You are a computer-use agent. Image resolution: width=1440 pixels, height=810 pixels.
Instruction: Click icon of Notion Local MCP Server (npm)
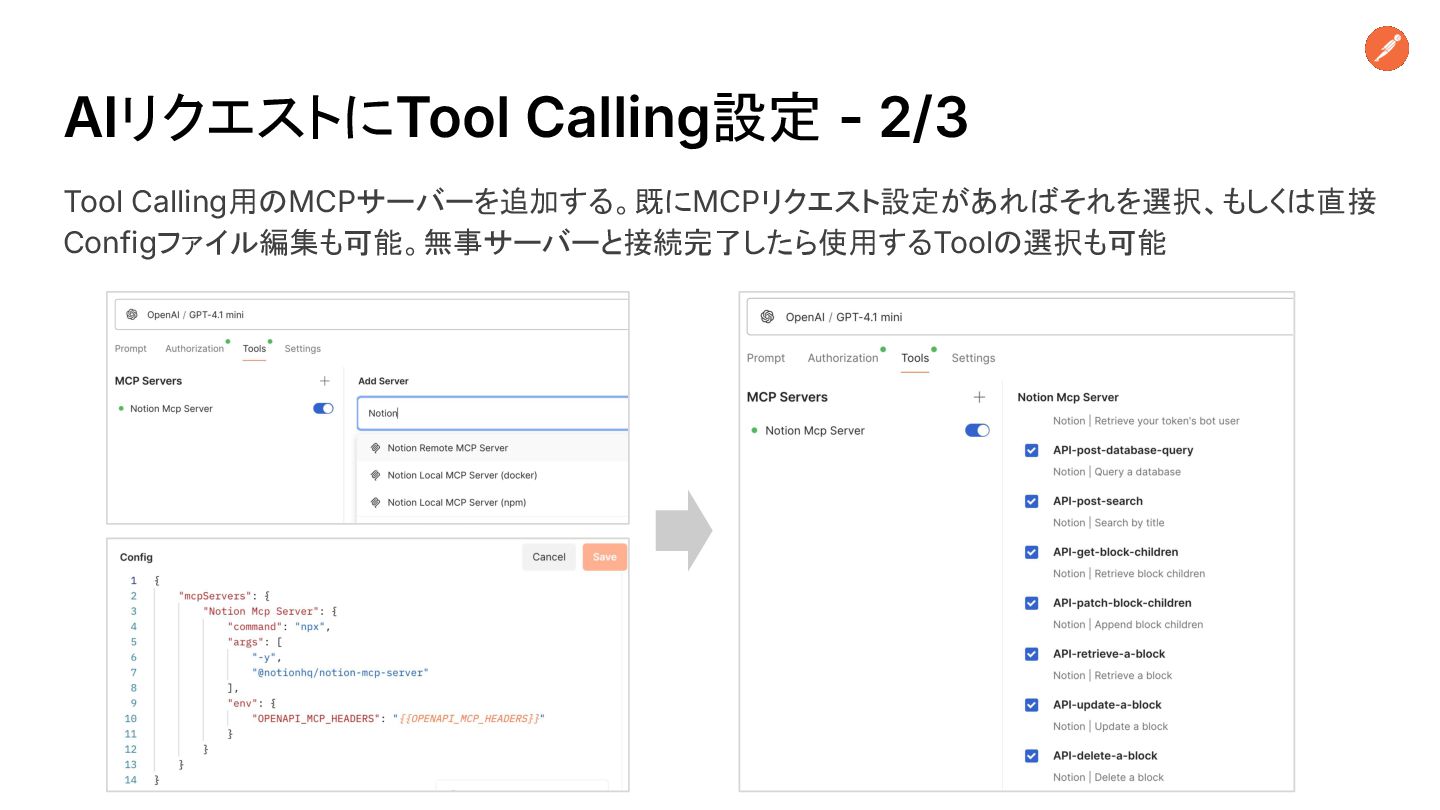[x=375, y=502]
